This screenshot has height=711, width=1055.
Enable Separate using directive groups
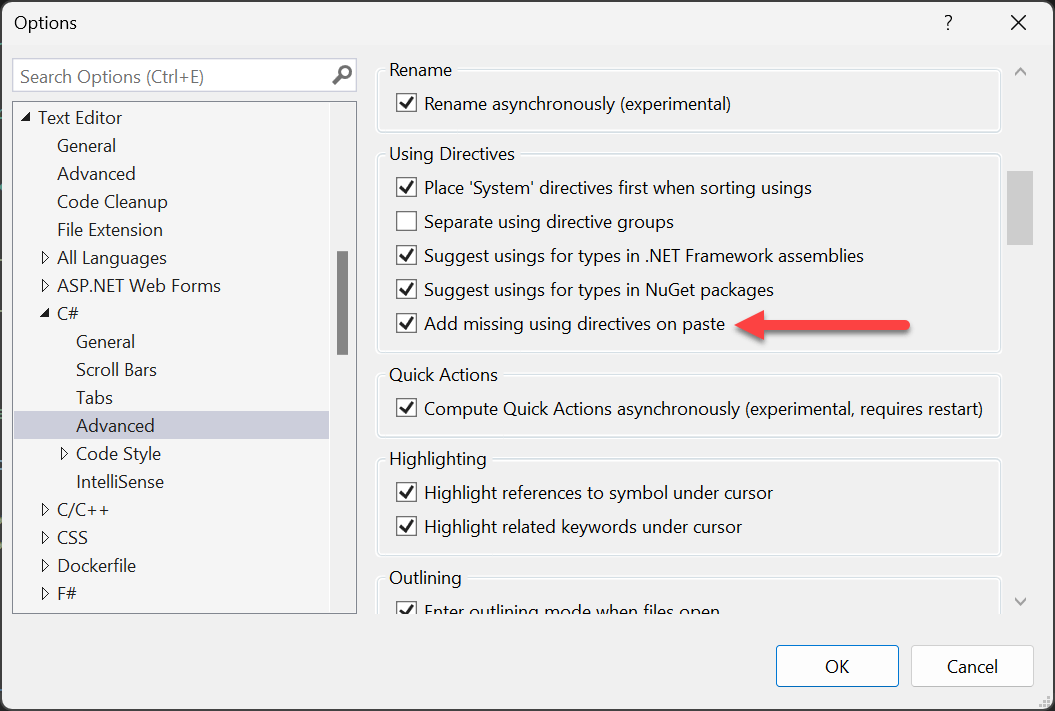(x=406, y=222)
